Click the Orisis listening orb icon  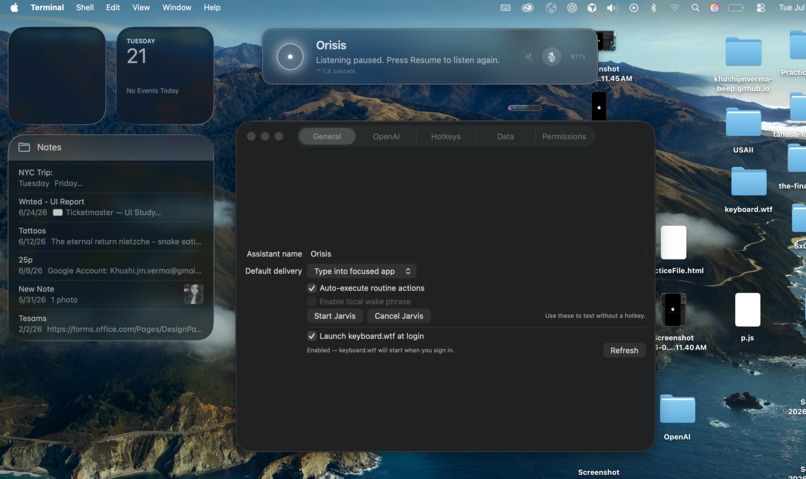pos(290,57)
